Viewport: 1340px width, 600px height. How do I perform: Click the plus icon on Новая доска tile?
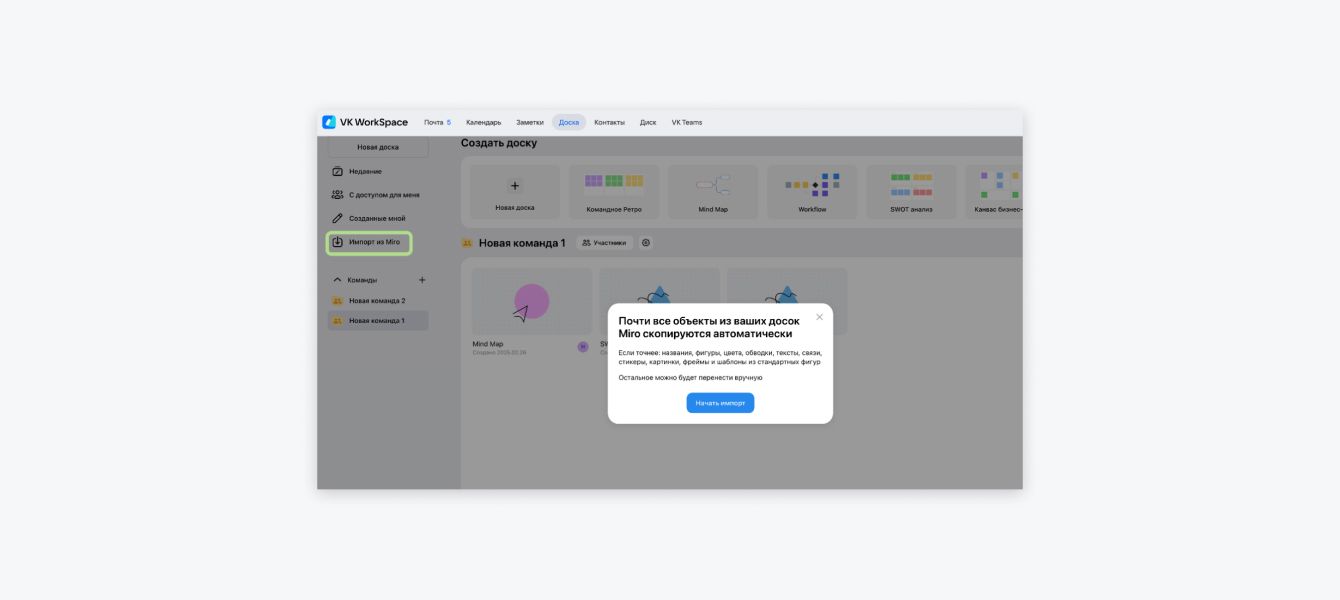[515, 186]
